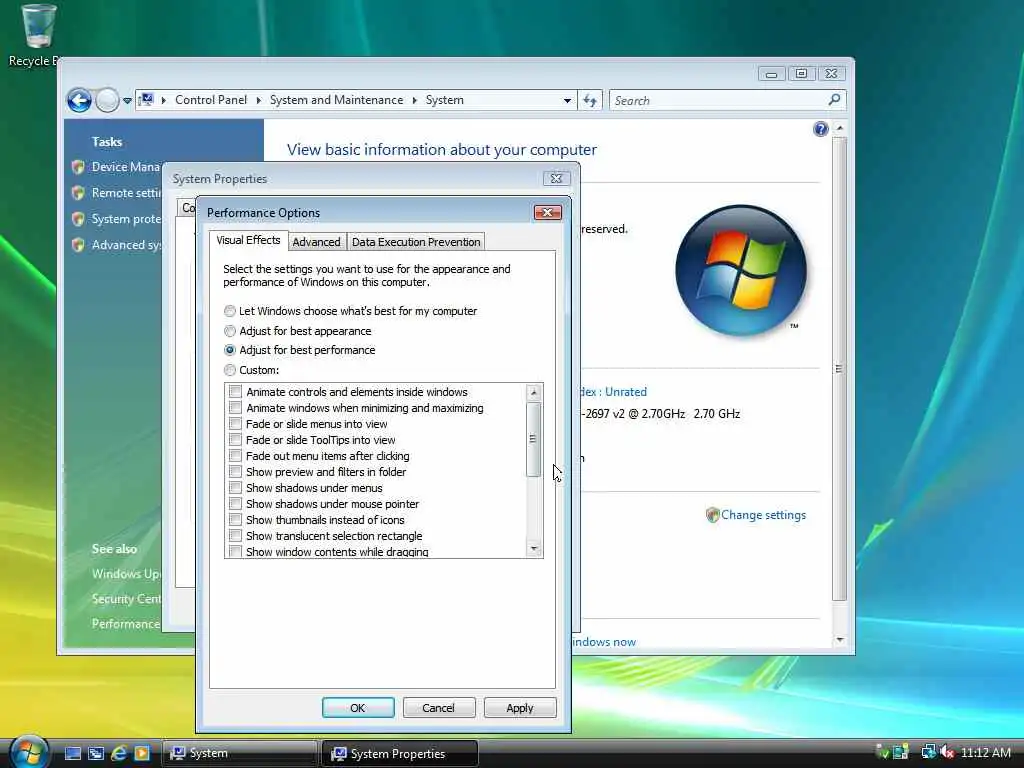Click the magnifier icon in the Search box
This screenshot has height=768, width=1024.
(x=834, y=100)
